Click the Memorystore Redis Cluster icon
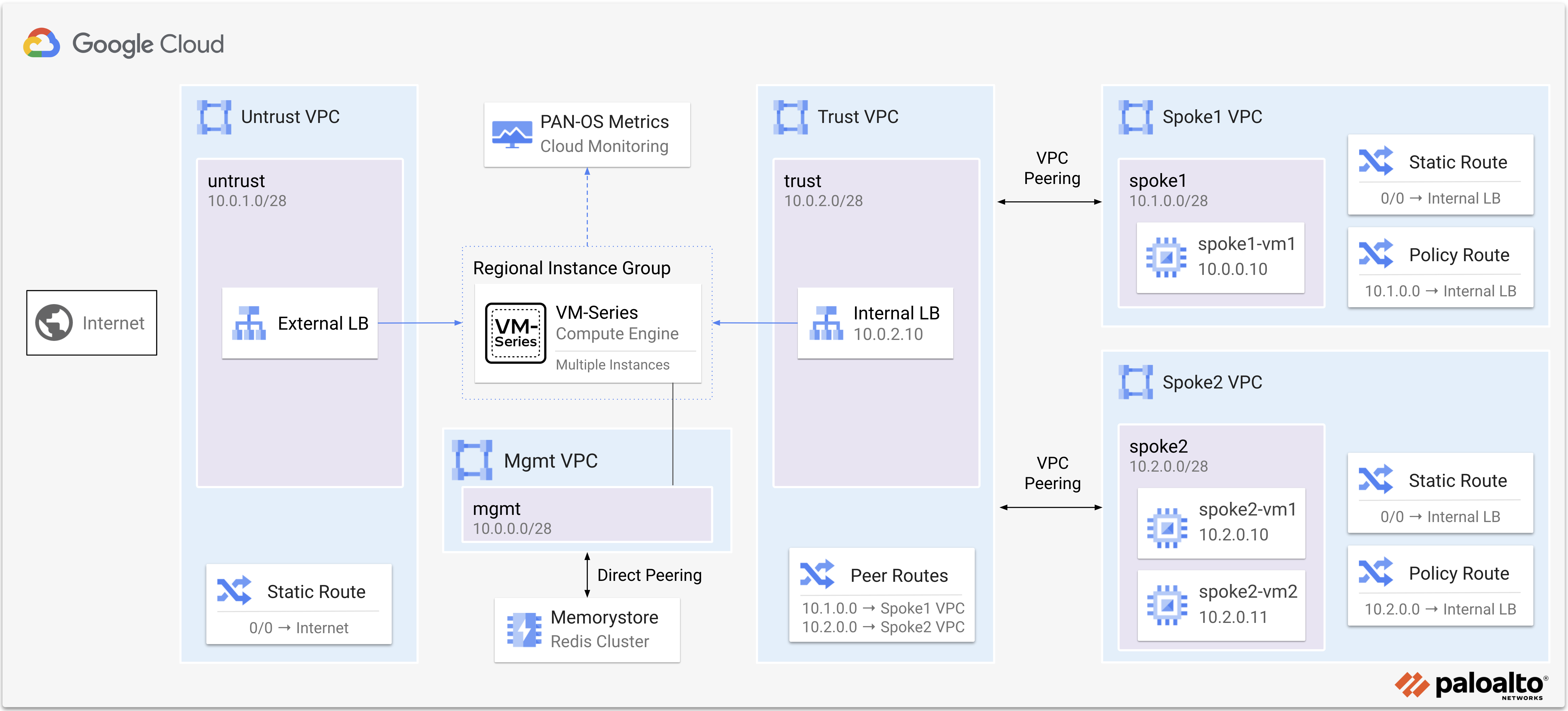The image size is (1568, 711). (x=523, y=629)
